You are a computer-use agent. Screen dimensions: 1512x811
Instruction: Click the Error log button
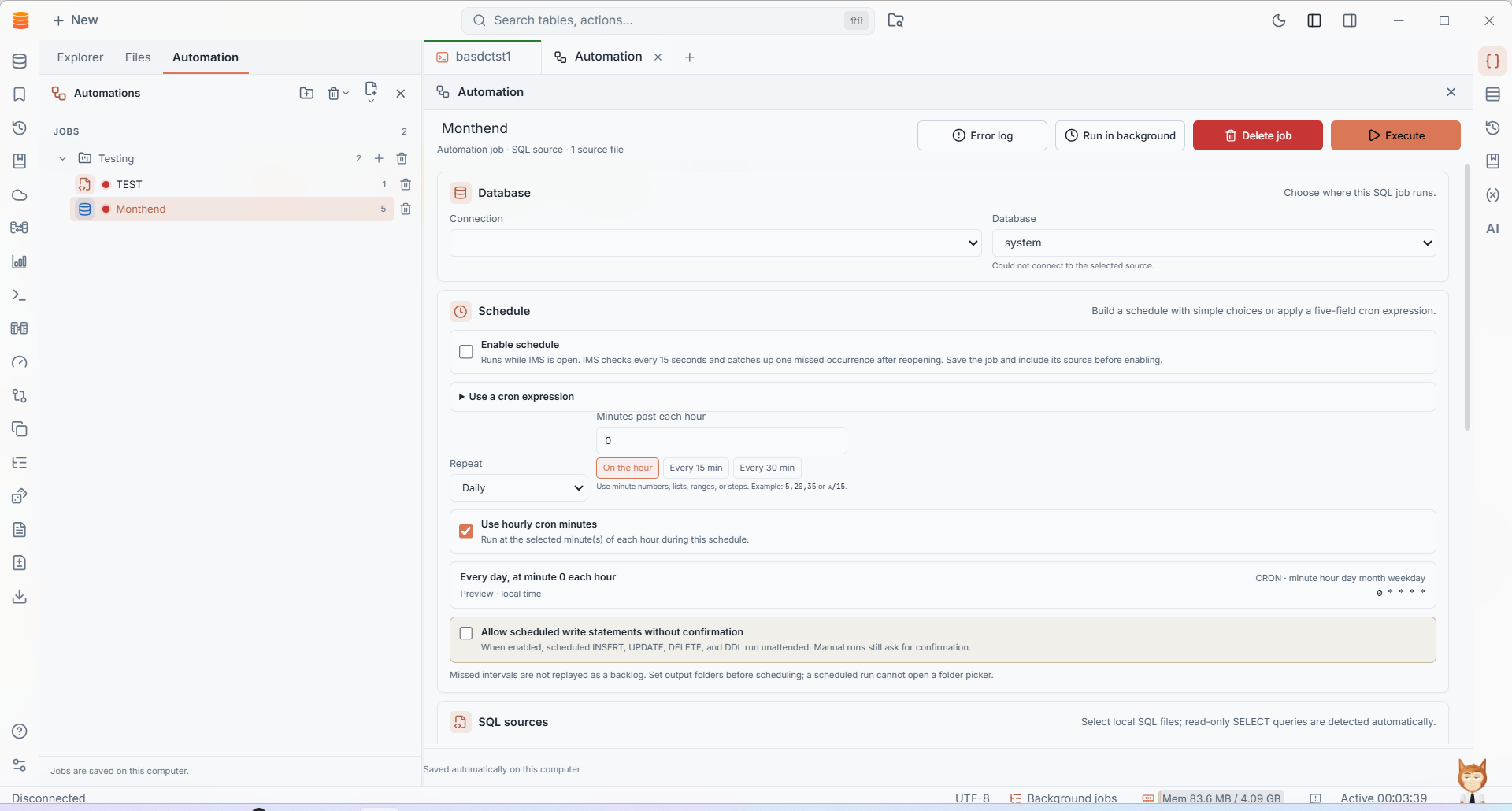pos(982,135)
